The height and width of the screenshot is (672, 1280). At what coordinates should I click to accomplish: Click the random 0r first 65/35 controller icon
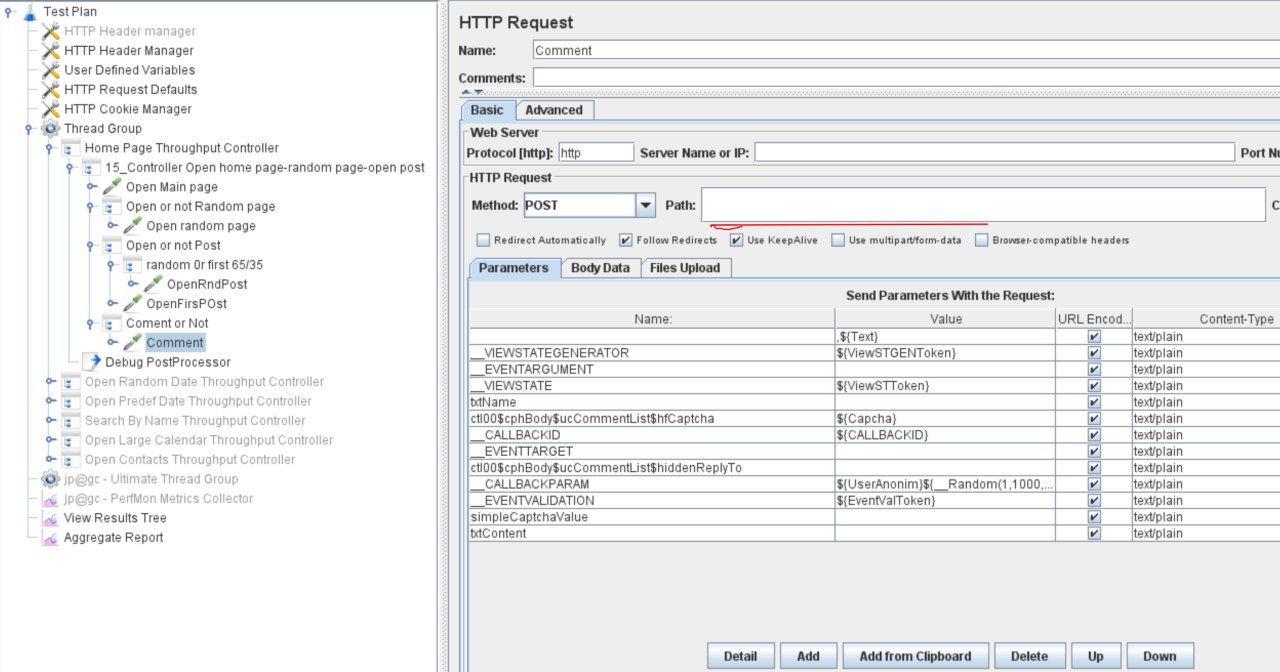pyautogui.click(x=132, y=265)
